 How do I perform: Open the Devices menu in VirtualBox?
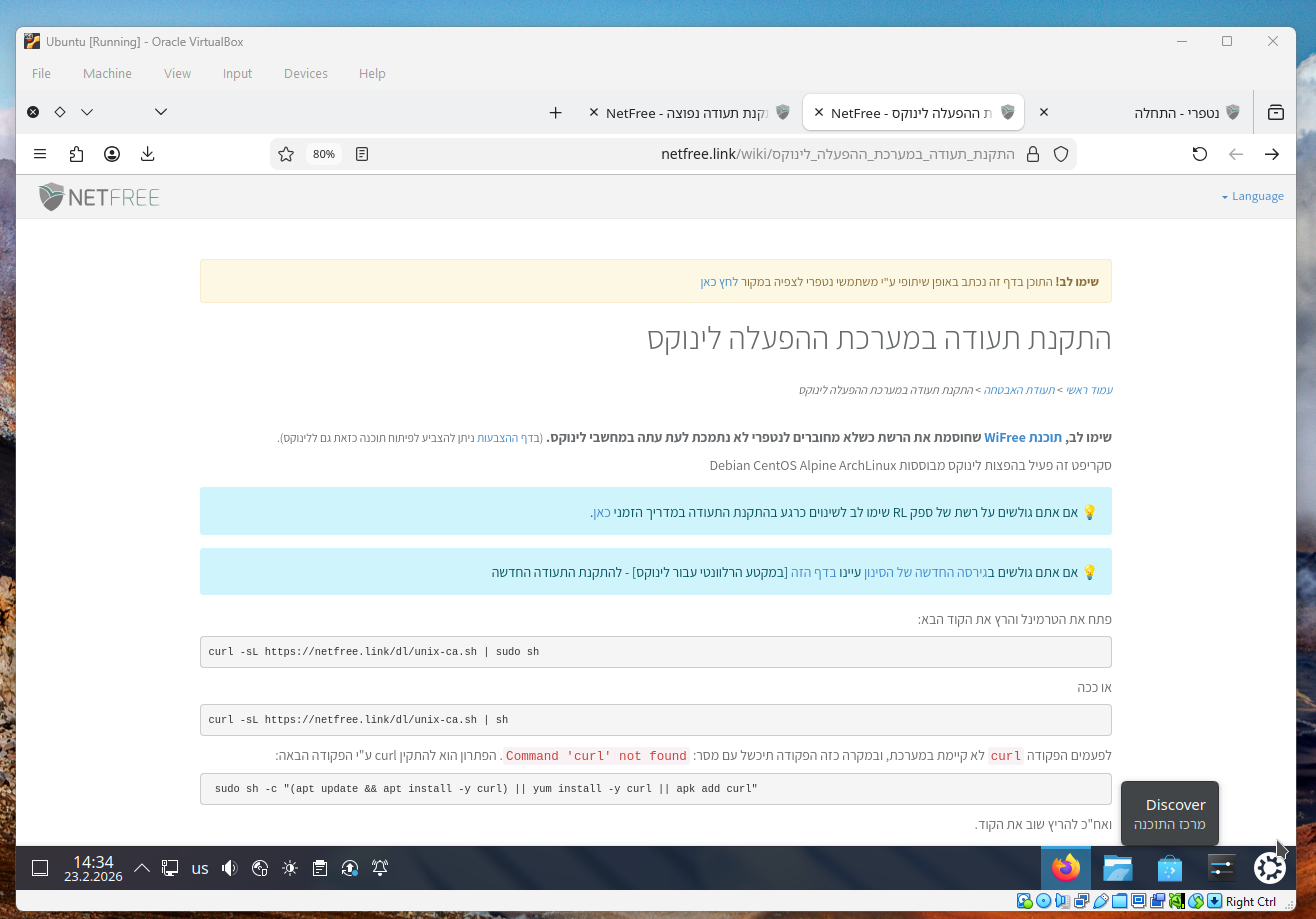click(x=305, y=73)
